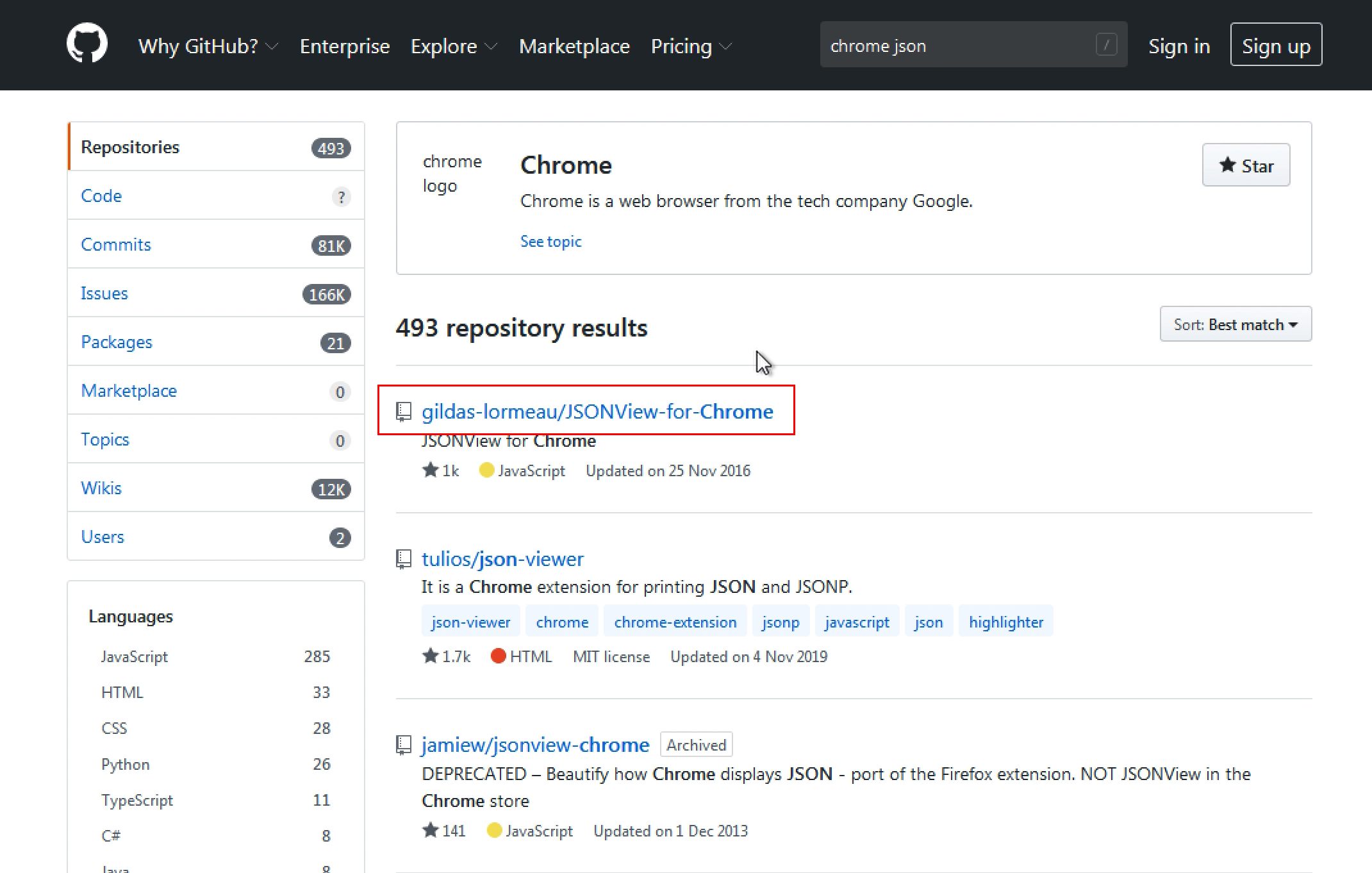The image size is (1372, 873).
Task: Open the Enterprise navigation link
Action: pyautogui.click(x=345, y=46)
